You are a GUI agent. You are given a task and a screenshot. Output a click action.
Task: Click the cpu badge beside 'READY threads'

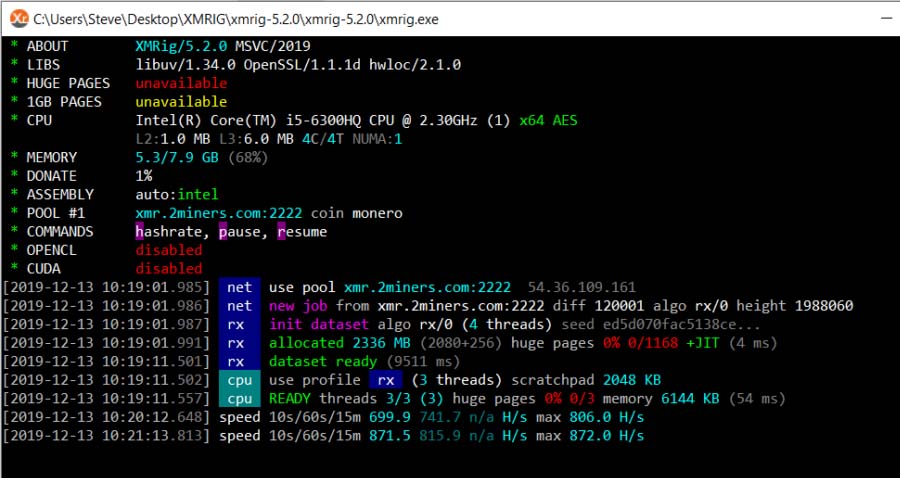pyautogui.click(x=239, y=398)
